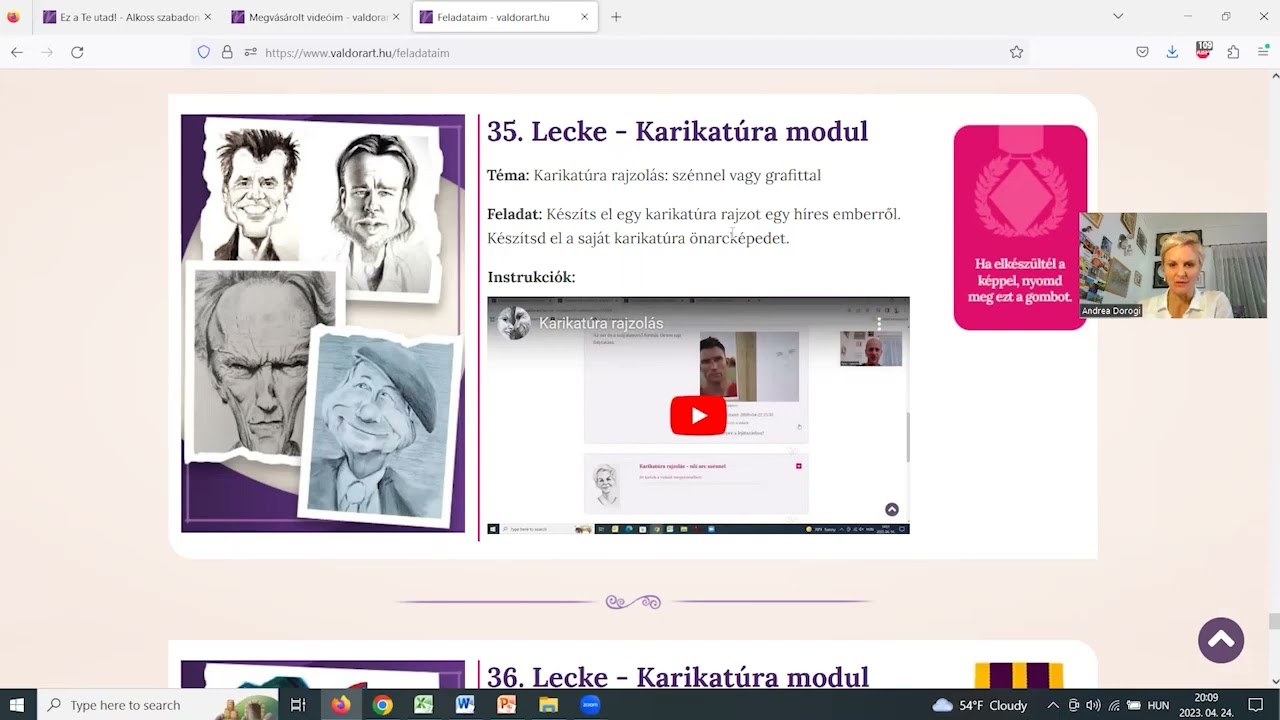Open the caricature collage image for lesson 35
This screenshot has width=1280, height=720.
pyautogui.click(x=323, y=323)
